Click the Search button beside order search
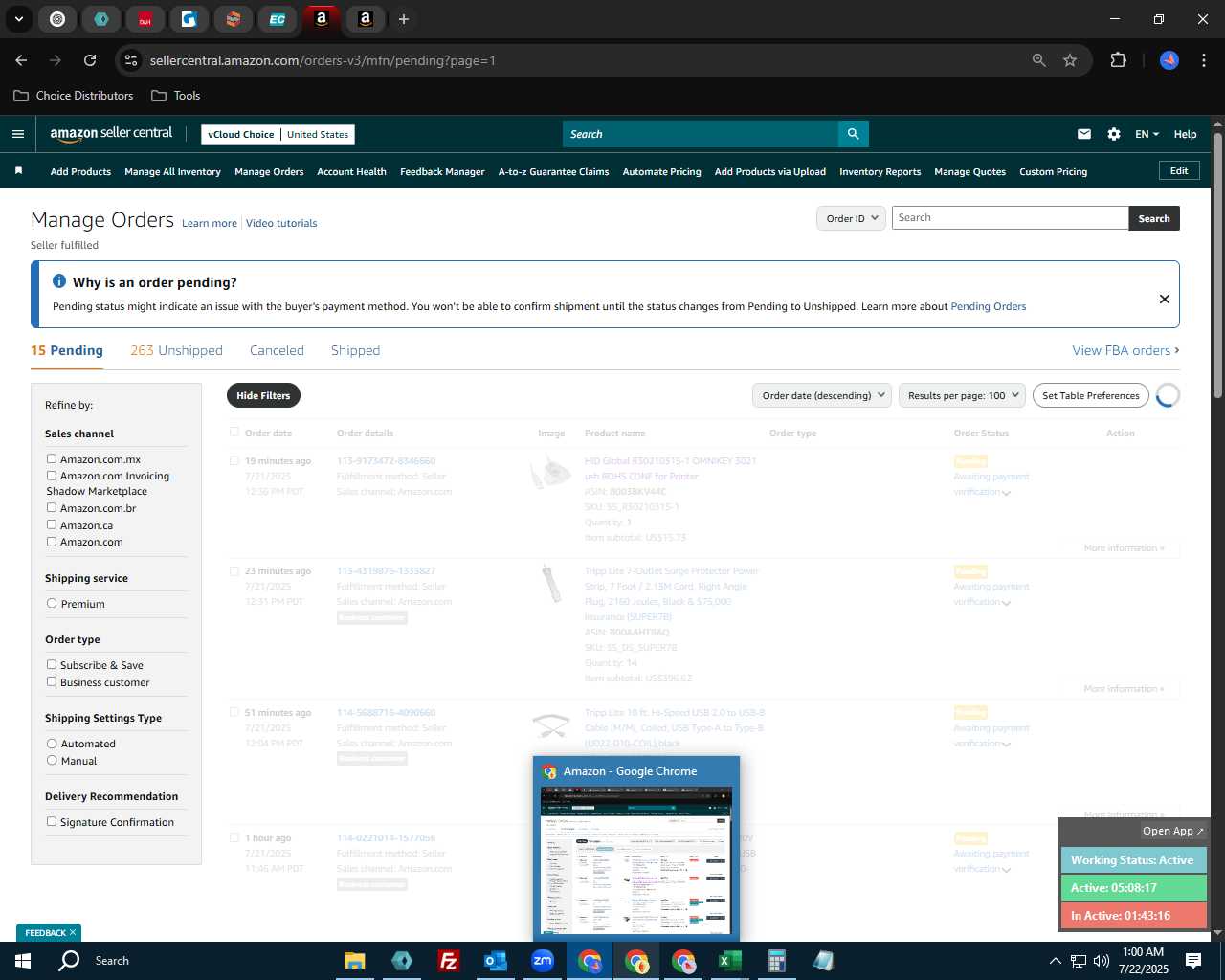Screen dimensions: 1225x980 click(1154, 218)
